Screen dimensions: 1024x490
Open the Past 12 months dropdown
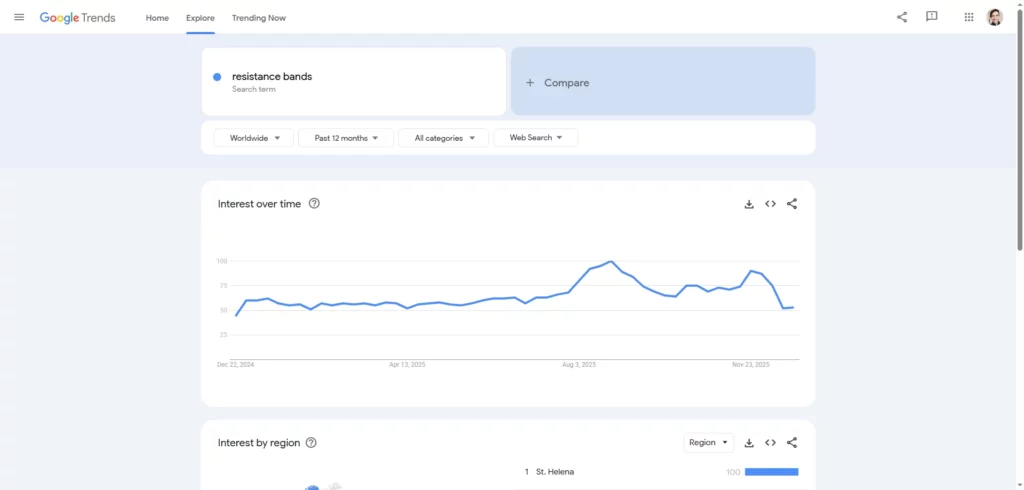pyautogui.click(x=346, y=138)
